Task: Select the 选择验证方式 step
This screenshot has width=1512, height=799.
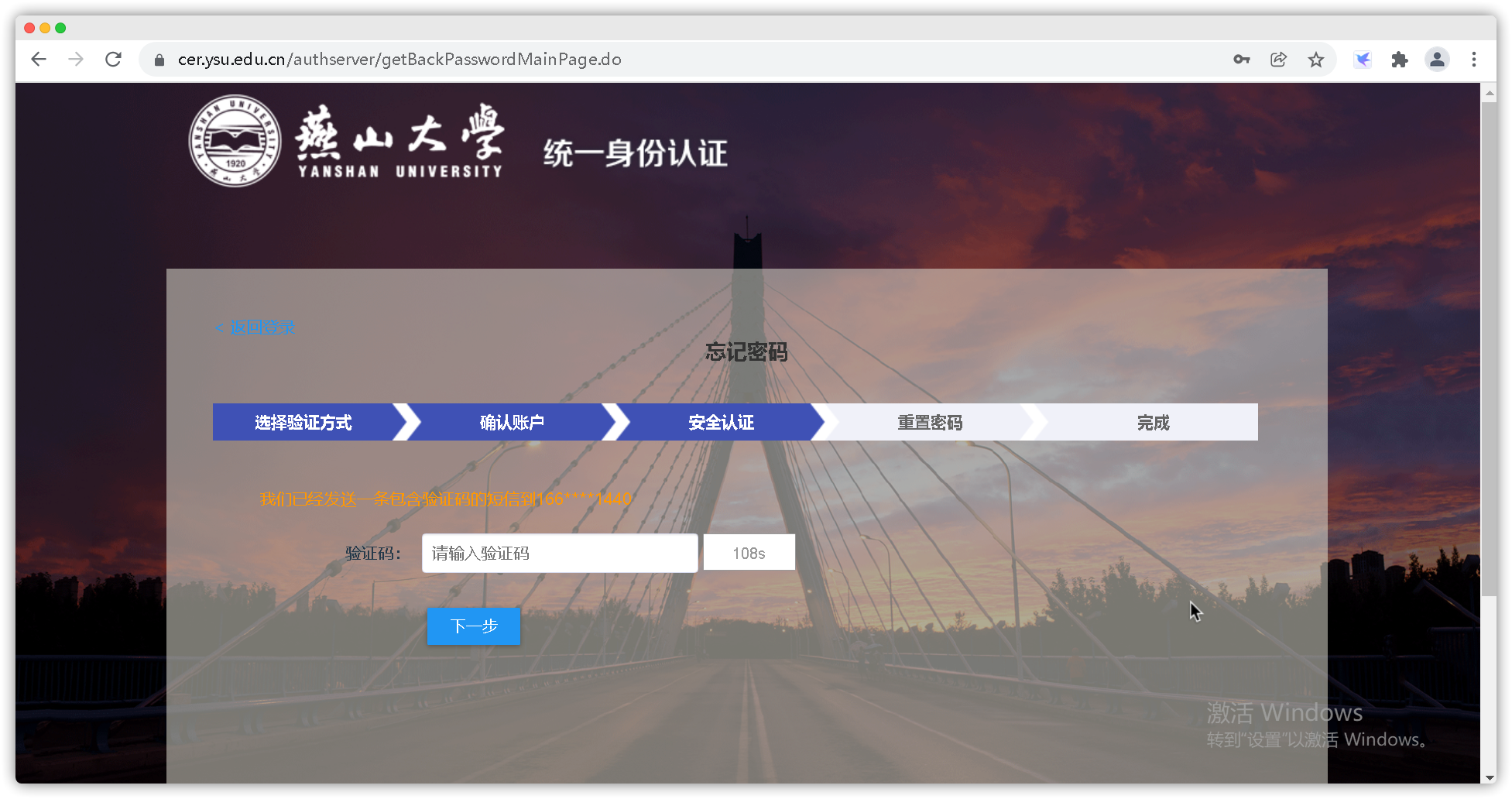Action: point(303,423)
